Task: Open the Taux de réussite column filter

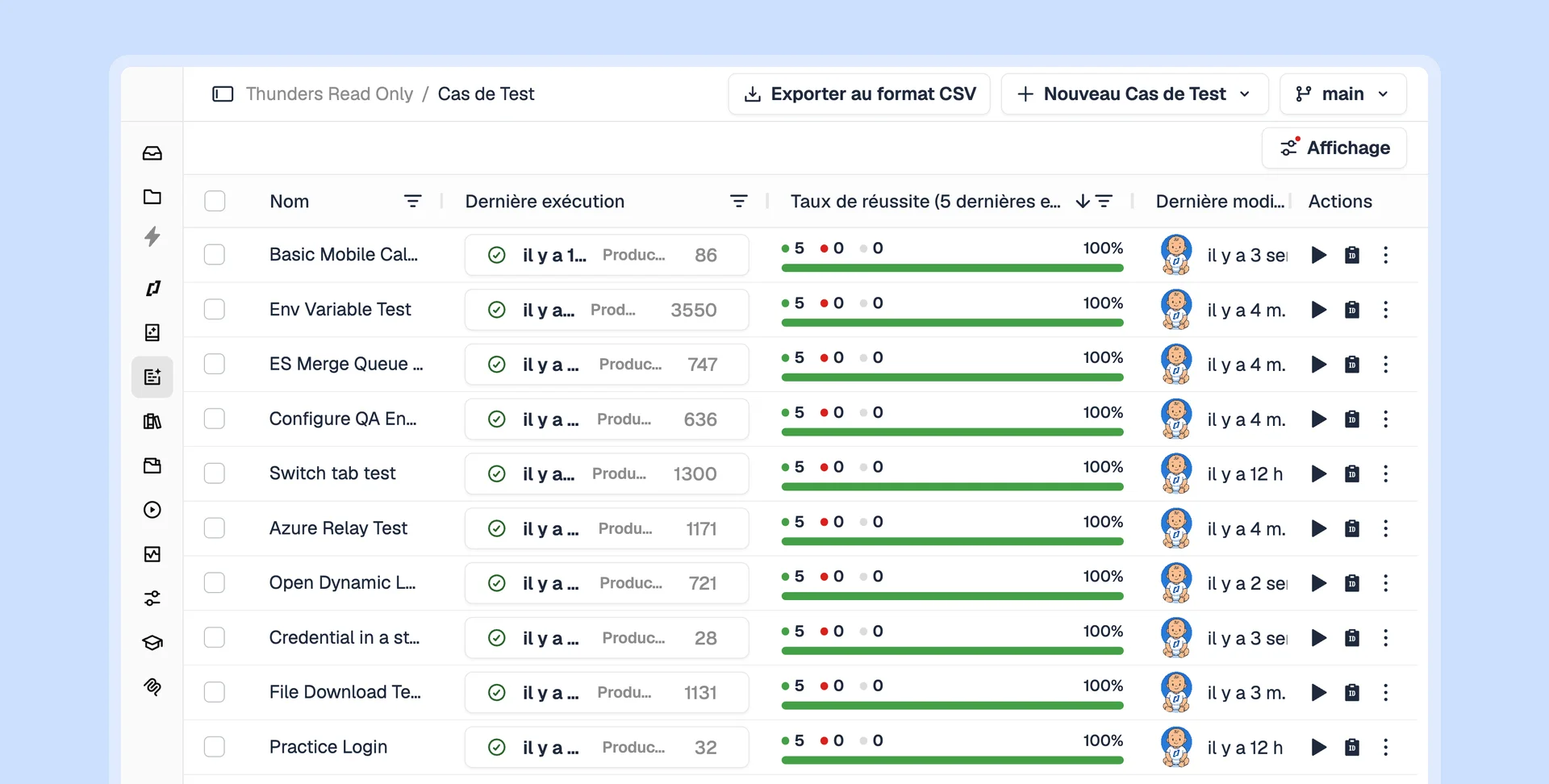Action: 1104,201
